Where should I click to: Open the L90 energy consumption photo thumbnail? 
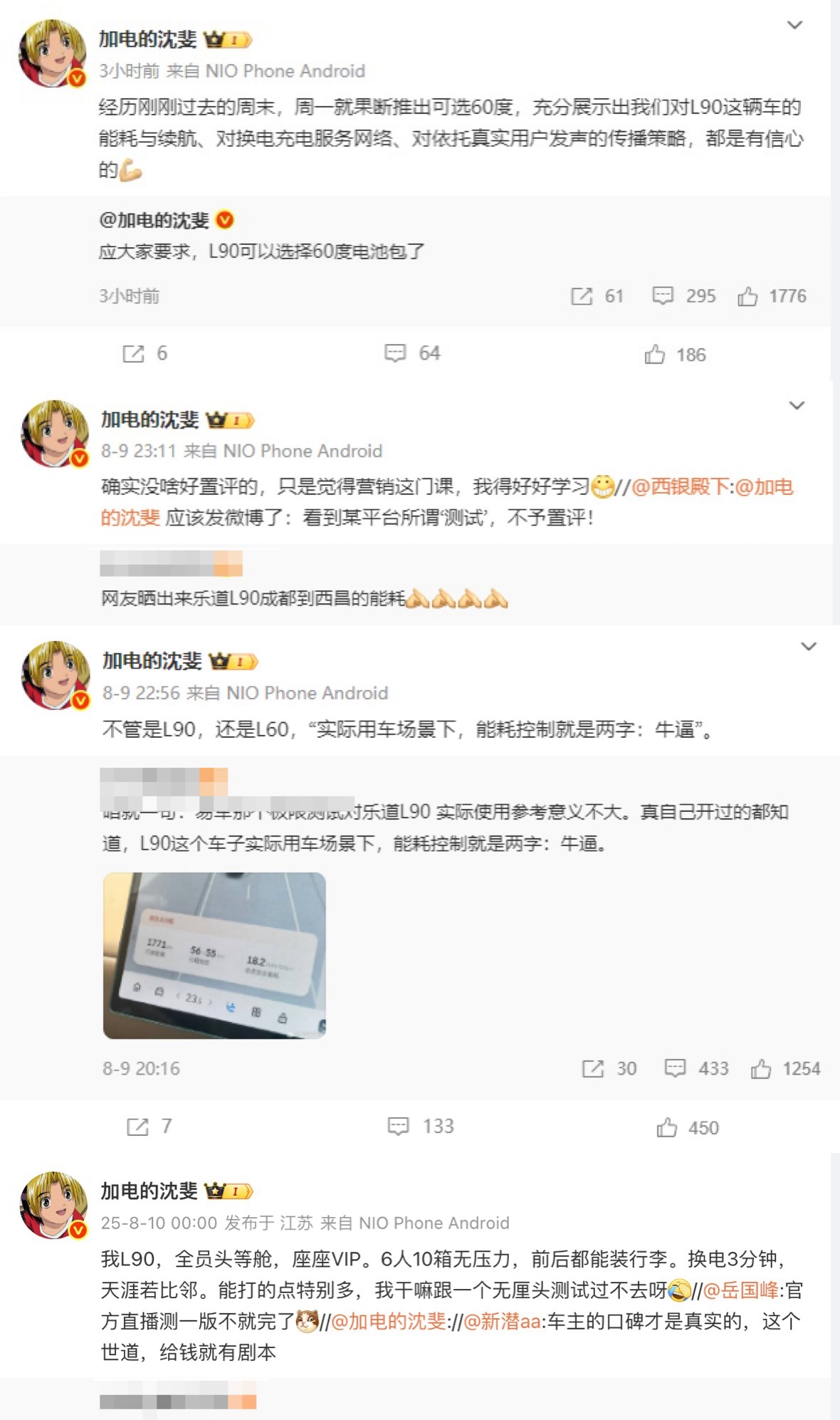coord(214,955)
